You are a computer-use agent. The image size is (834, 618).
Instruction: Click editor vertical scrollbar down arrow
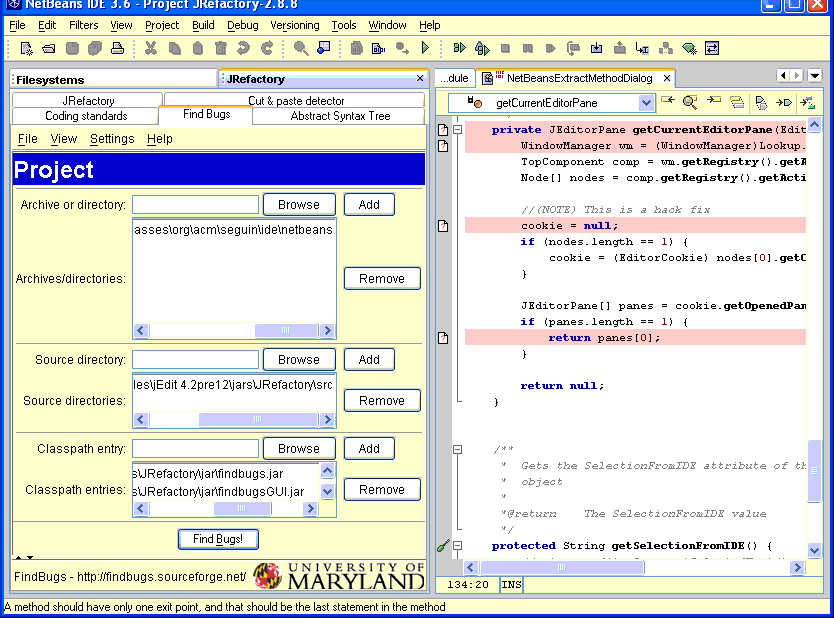(814, 550)
